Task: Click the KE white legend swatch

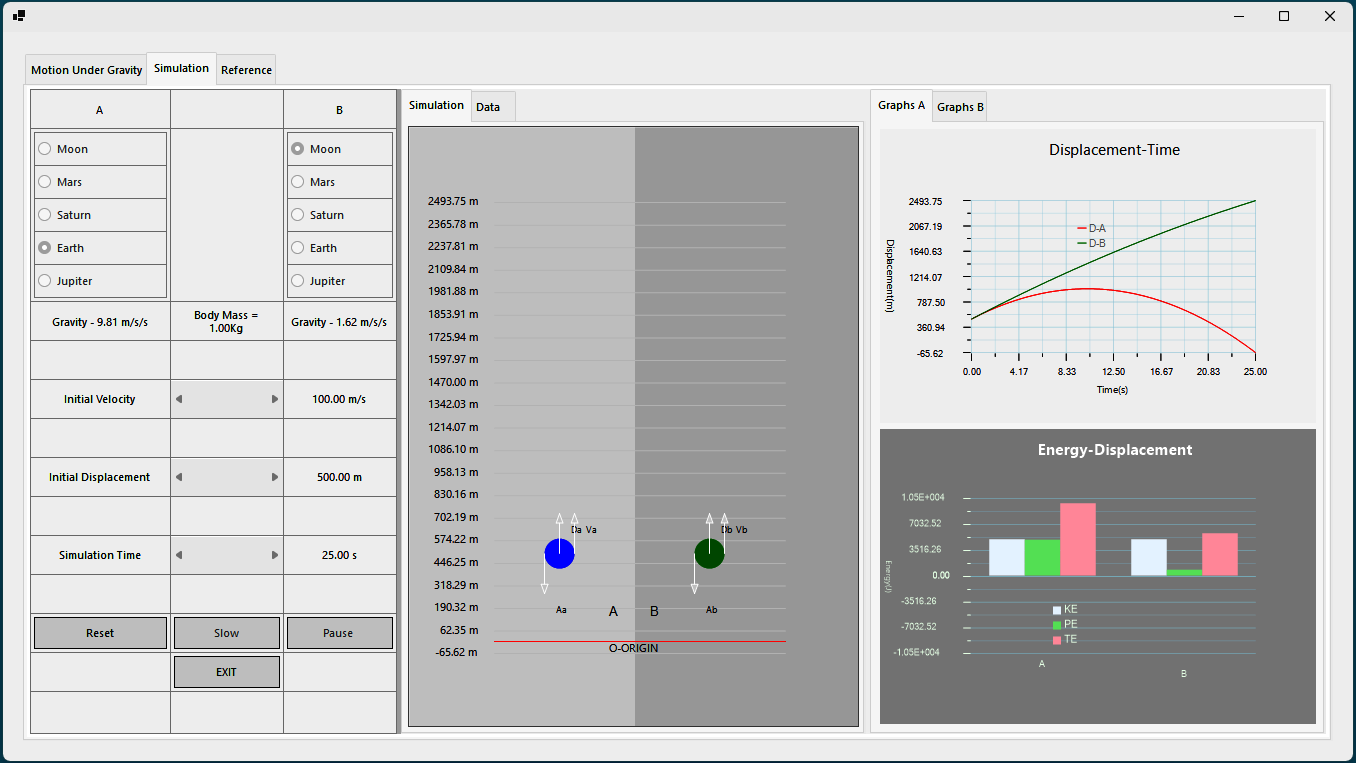Action: (1057, 609)
